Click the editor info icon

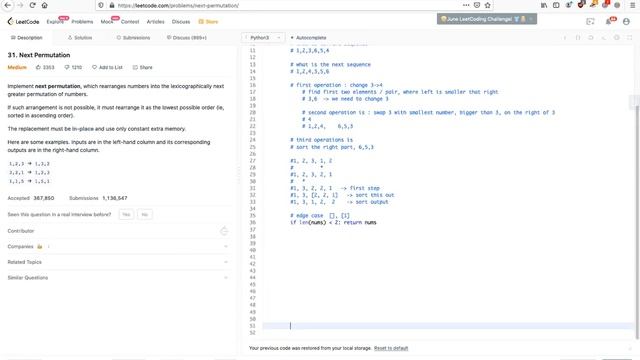coord(565,38)
